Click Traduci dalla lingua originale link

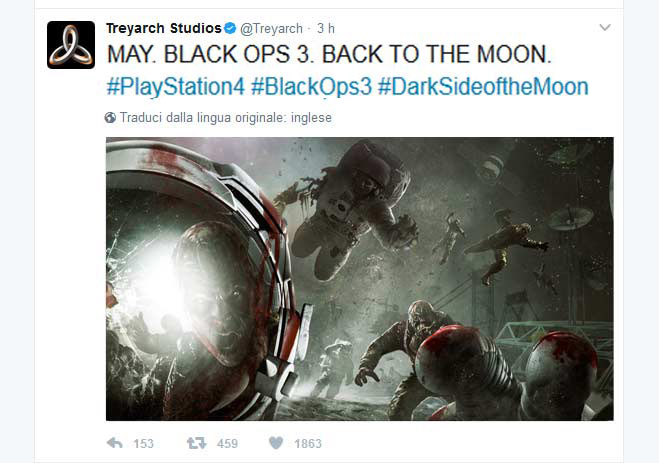pyautogui.click(x=226, y=118)
